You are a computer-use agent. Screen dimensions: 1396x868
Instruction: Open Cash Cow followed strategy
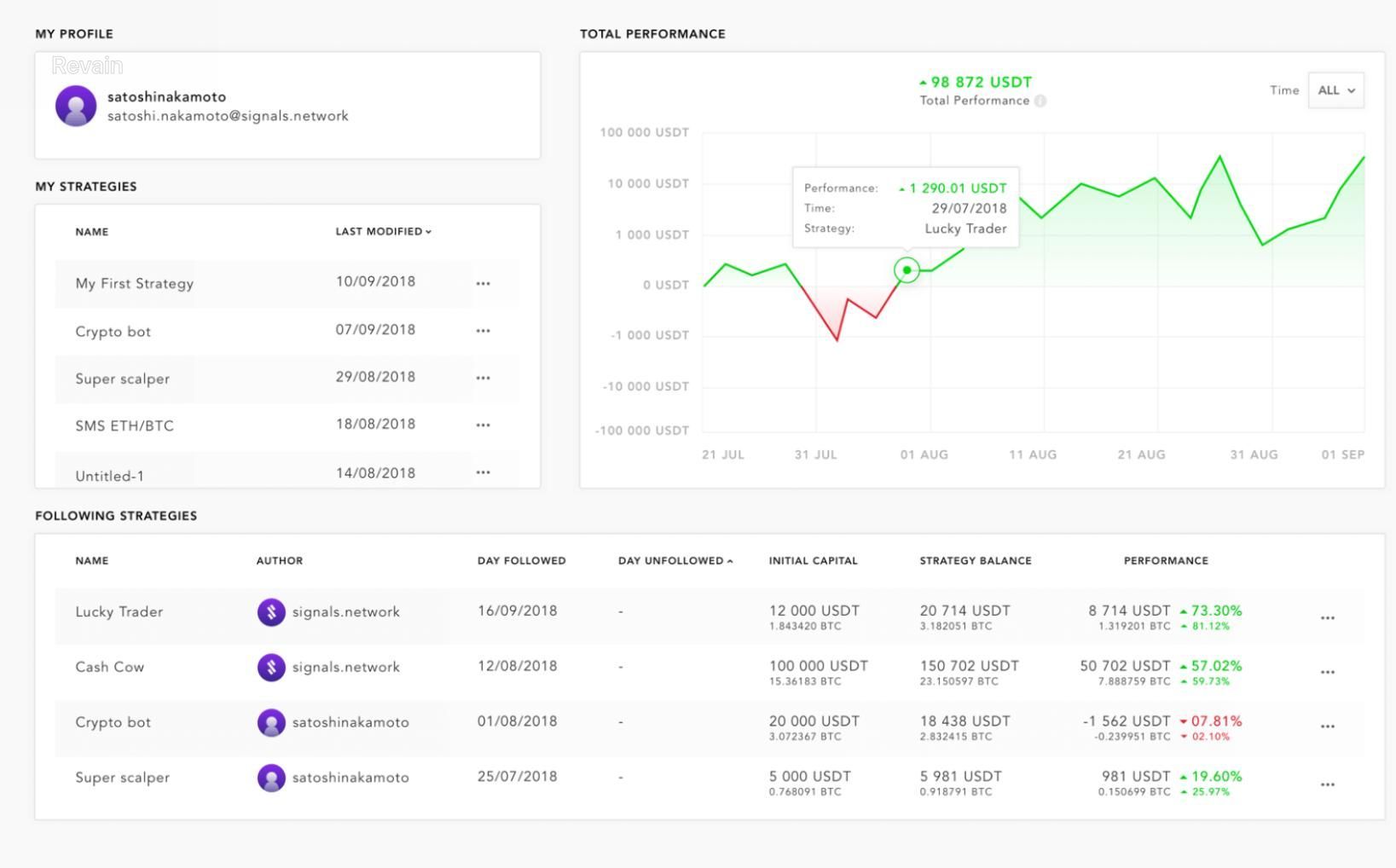coord(109,667)
